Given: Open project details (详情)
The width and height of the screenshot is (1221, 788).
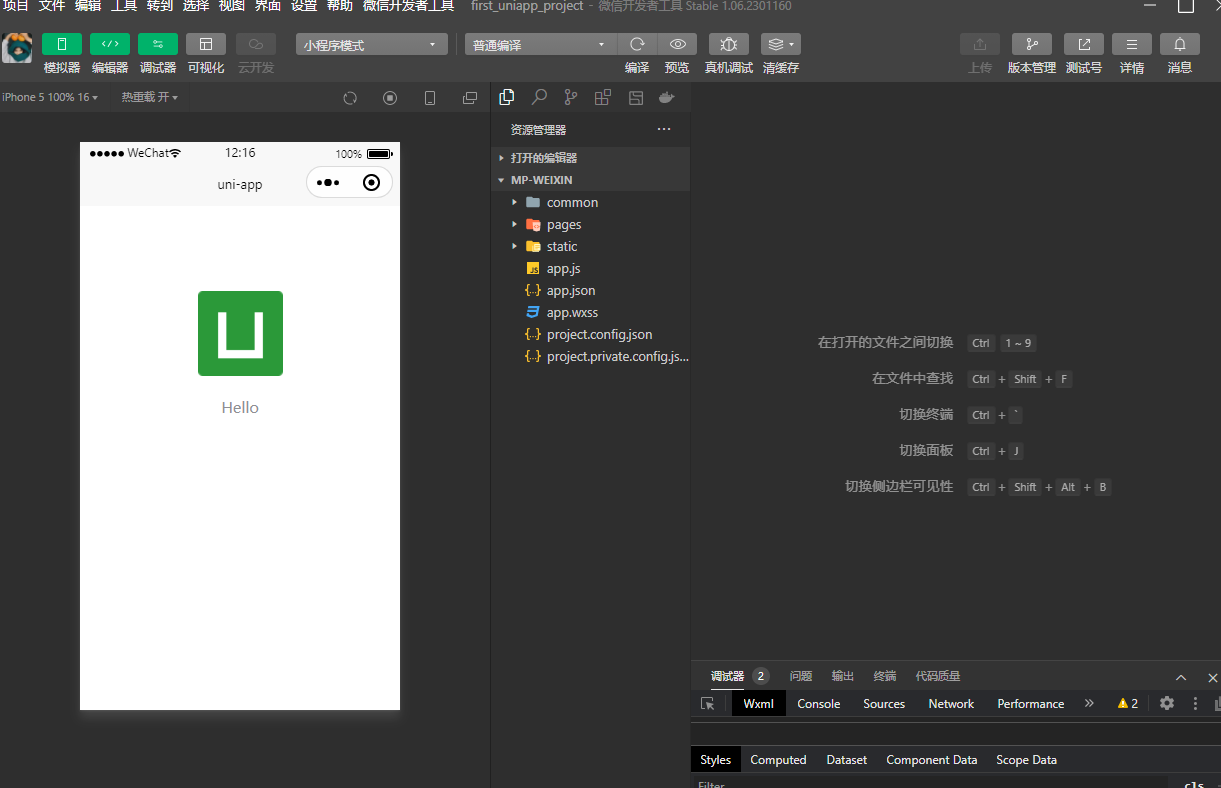Looking at the screenshot, I should 1132,44.
